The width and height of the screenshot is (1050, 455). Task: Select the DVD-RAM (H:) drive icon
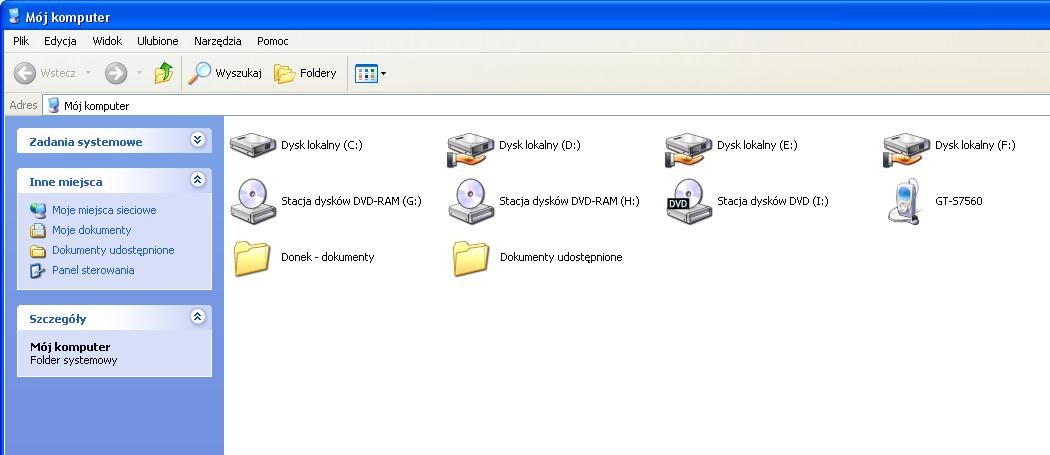[x=471, y=201]
